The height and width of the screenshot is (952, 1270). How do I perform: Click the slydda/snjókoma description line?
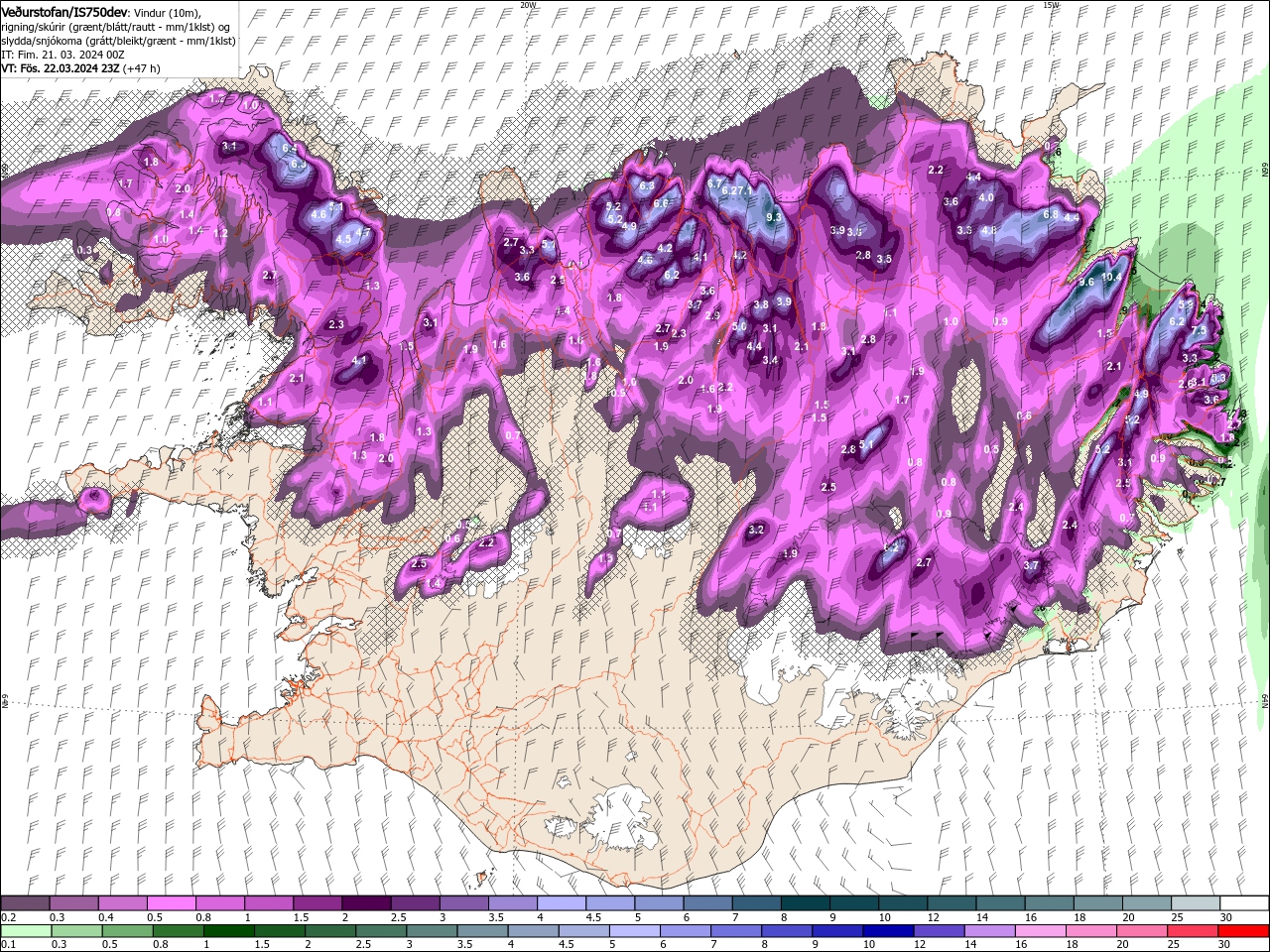click(118, 40)
